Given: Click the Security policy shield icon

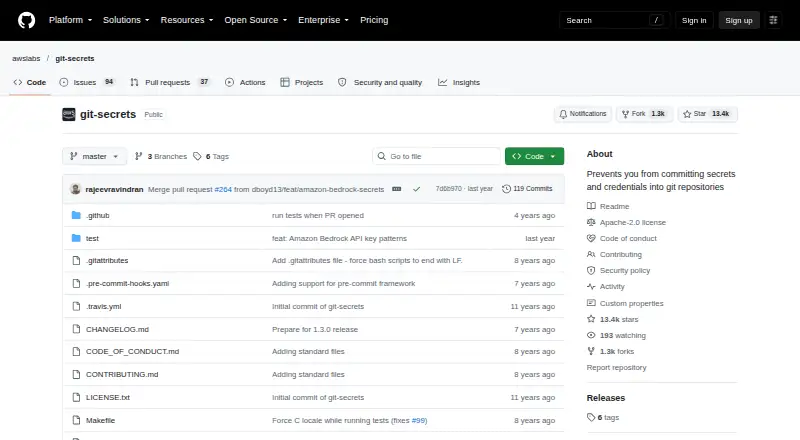Looking at the screenshot, I should pos(591,271).
